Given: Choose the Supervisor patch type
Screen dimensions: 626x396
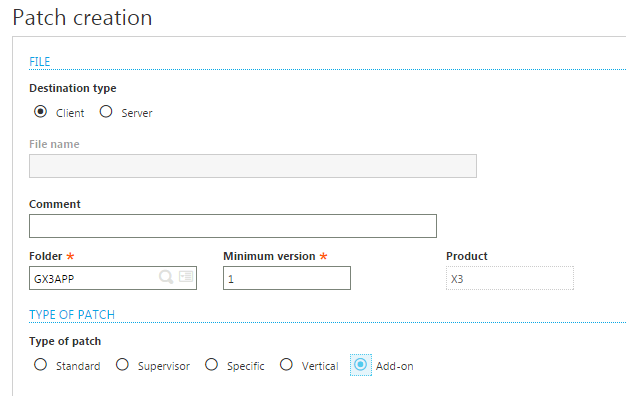Looking at the screenshot, I should pyautogui.click(x=122, y=365).
